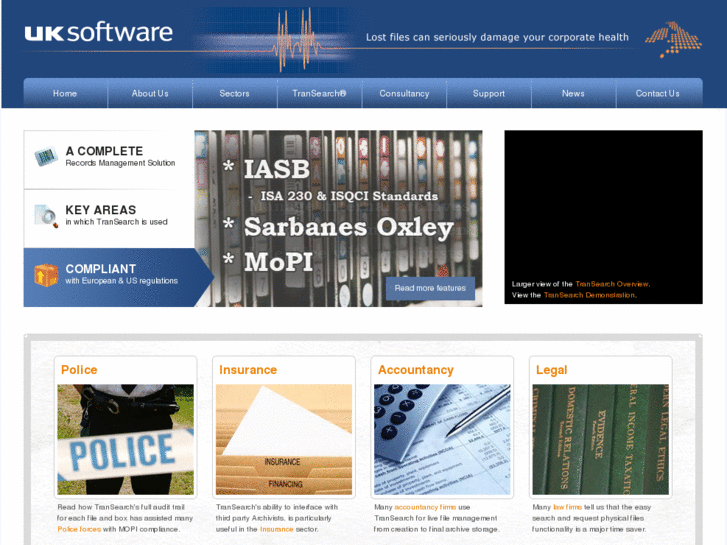Click the barcode icon beside A Complete

point(46,156)
